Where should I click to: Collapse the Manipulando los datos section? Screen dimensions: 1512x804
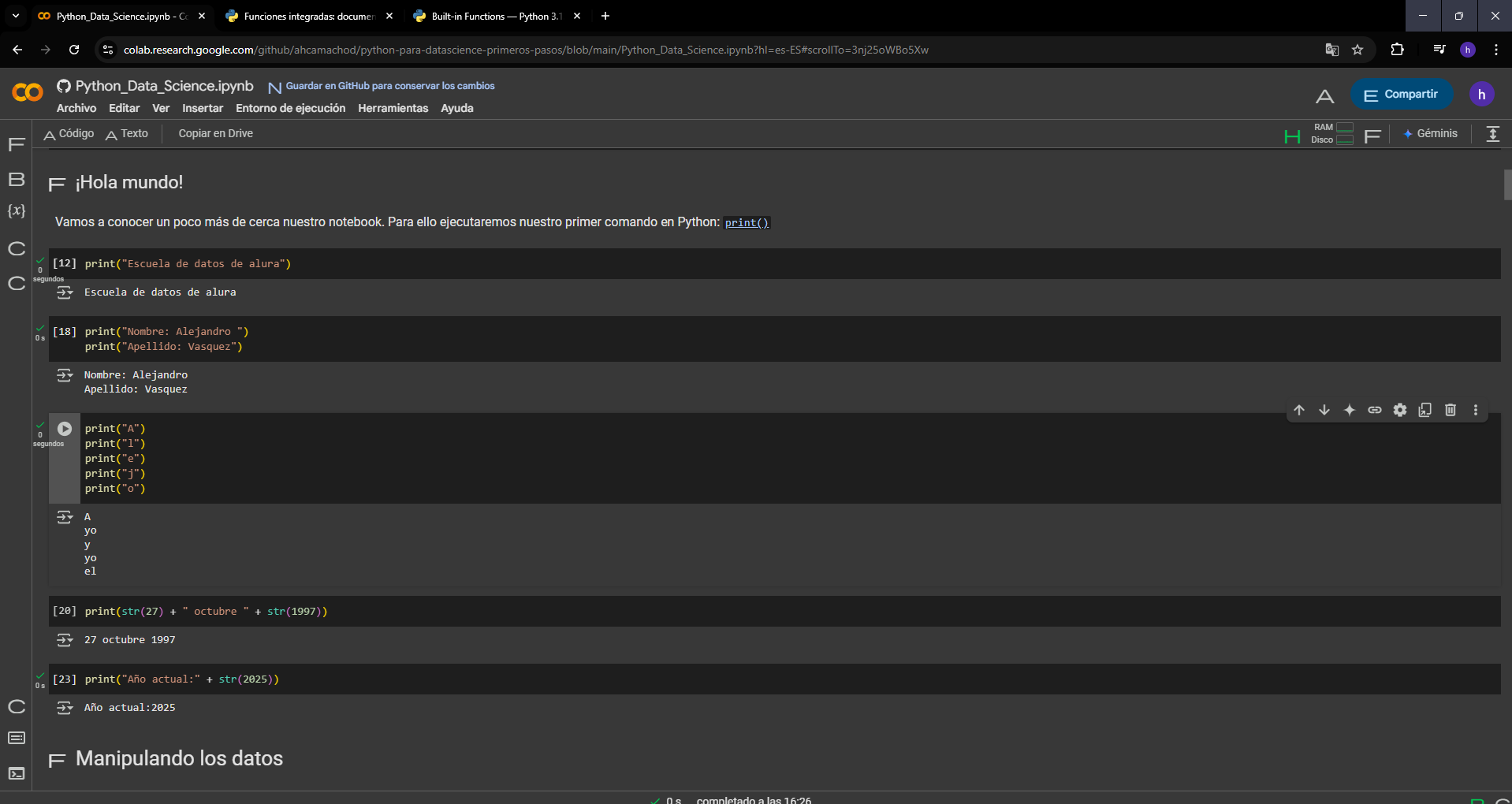(57, 760)
